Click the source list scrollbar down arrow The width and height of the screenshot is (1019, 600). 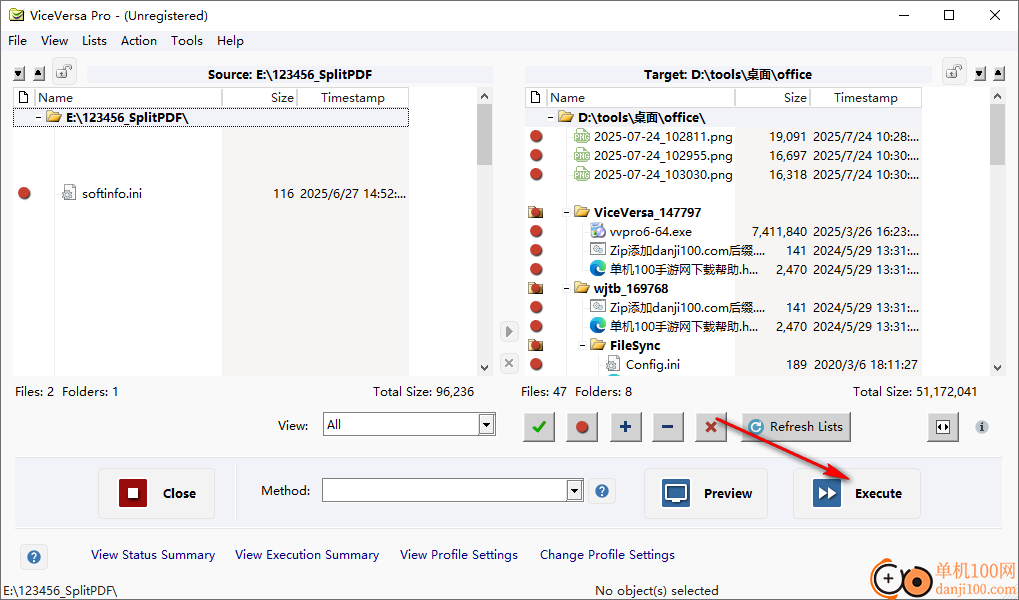tap(484, 367)
